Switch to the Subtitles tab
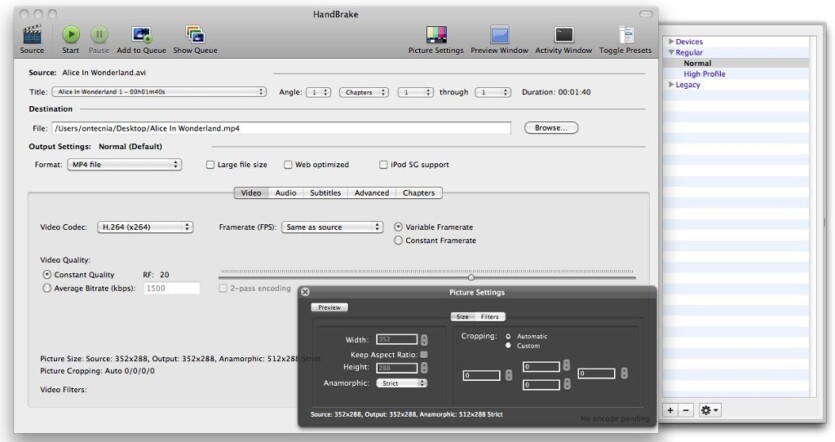Image resolution: width=835 pixels, height=442 pixels. click(x=325, y=193)
